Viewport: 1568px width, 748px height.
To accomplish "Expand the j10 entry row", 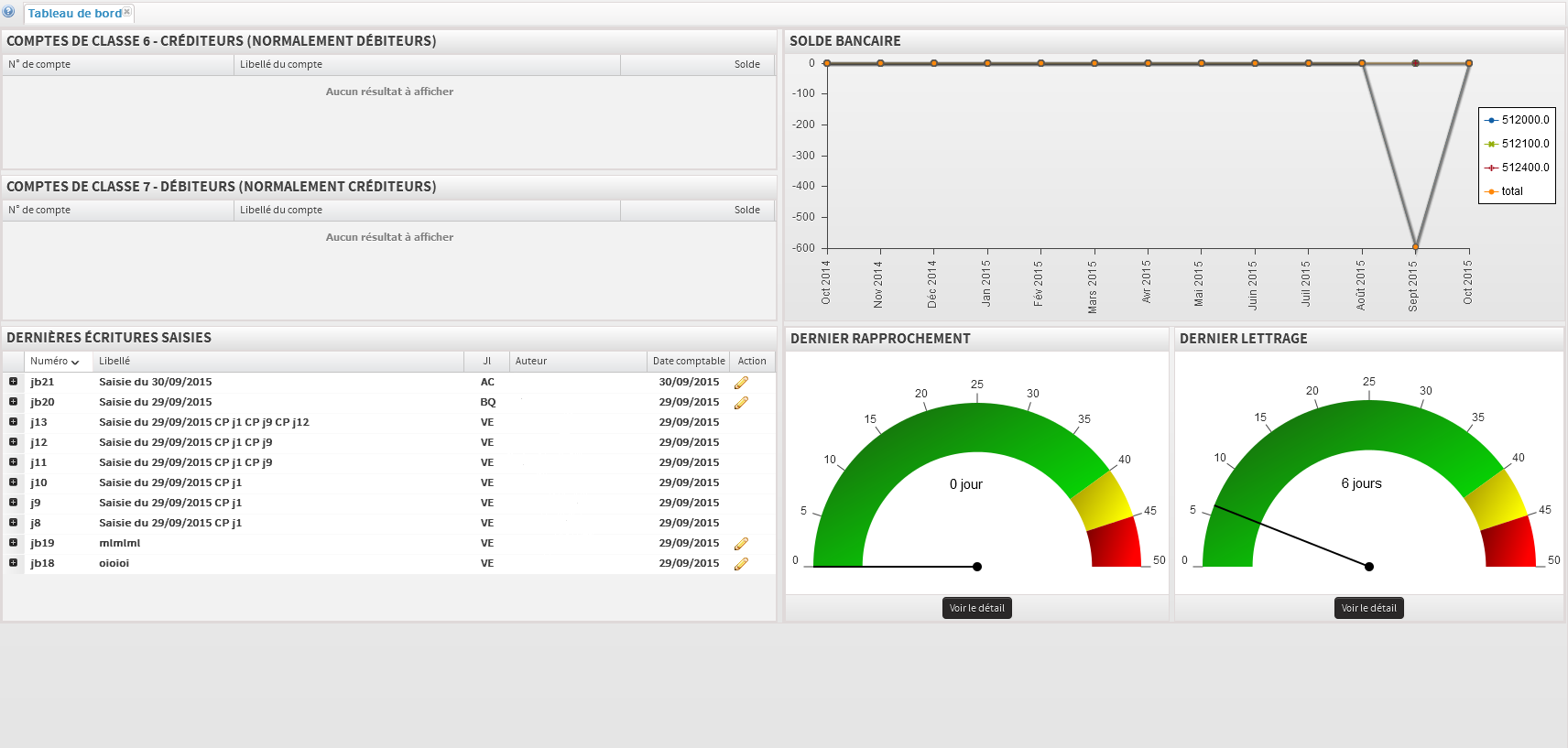I will point(13,482).
